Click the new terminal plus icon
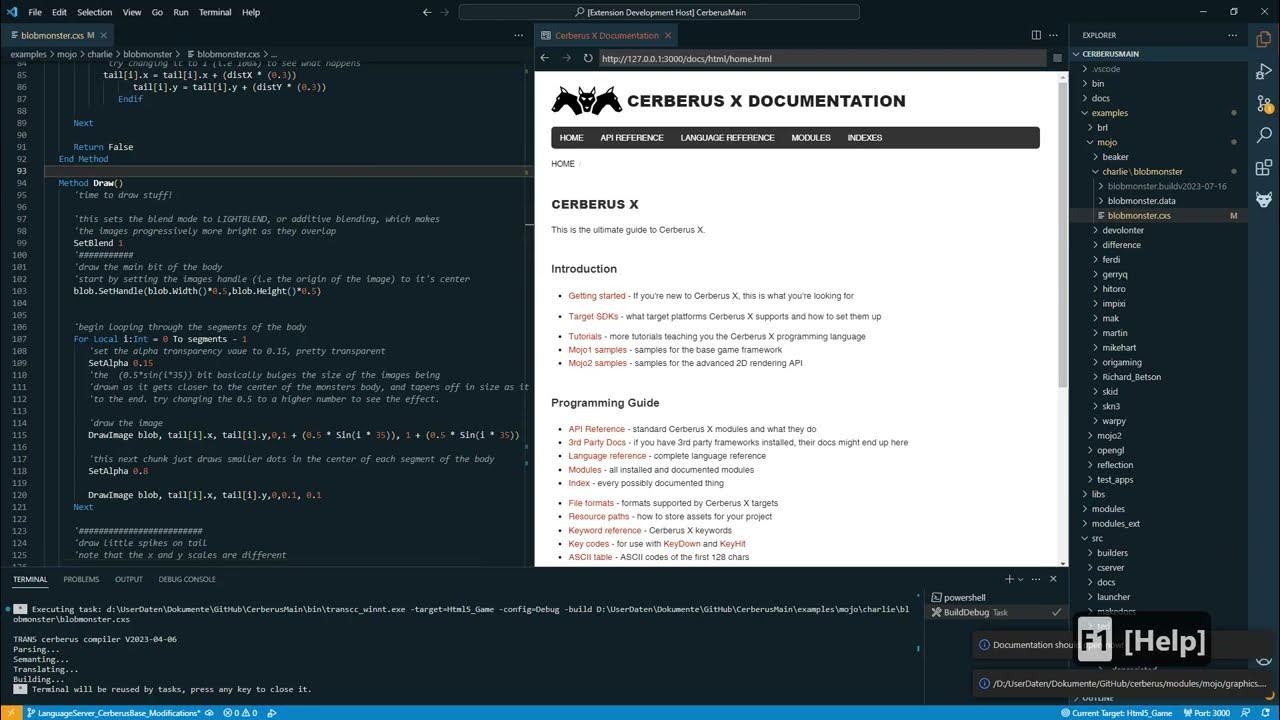The width and height of the screenshot is (1280, 720). click(x=1009, y=579)
